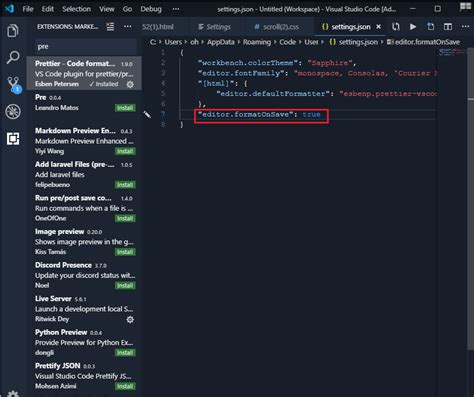Open the Extensions view in activity bar
The height and width of the screenshot is (397, 474).
pyautogui.click(x=13, y=138)
